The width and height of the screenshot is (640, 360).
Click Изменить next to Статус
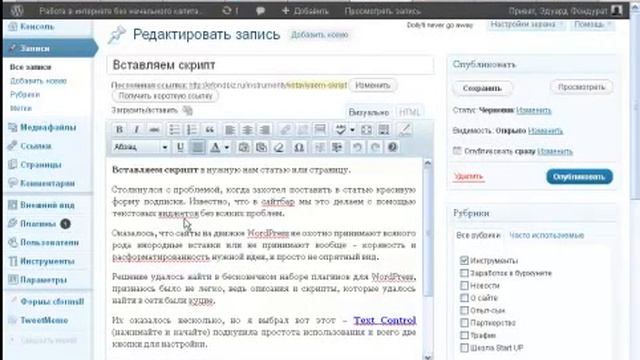[533, 110]
